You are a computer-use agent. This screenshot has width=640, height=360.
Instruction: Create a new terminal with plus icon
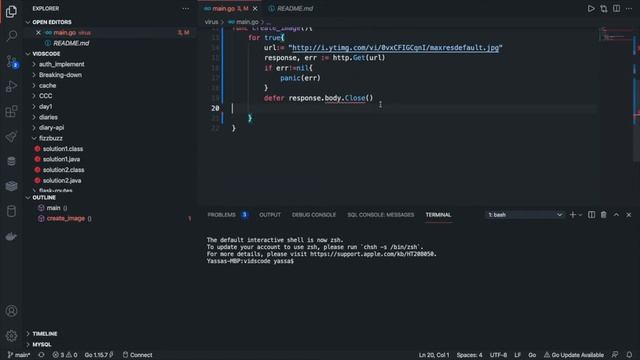(572, 215)
